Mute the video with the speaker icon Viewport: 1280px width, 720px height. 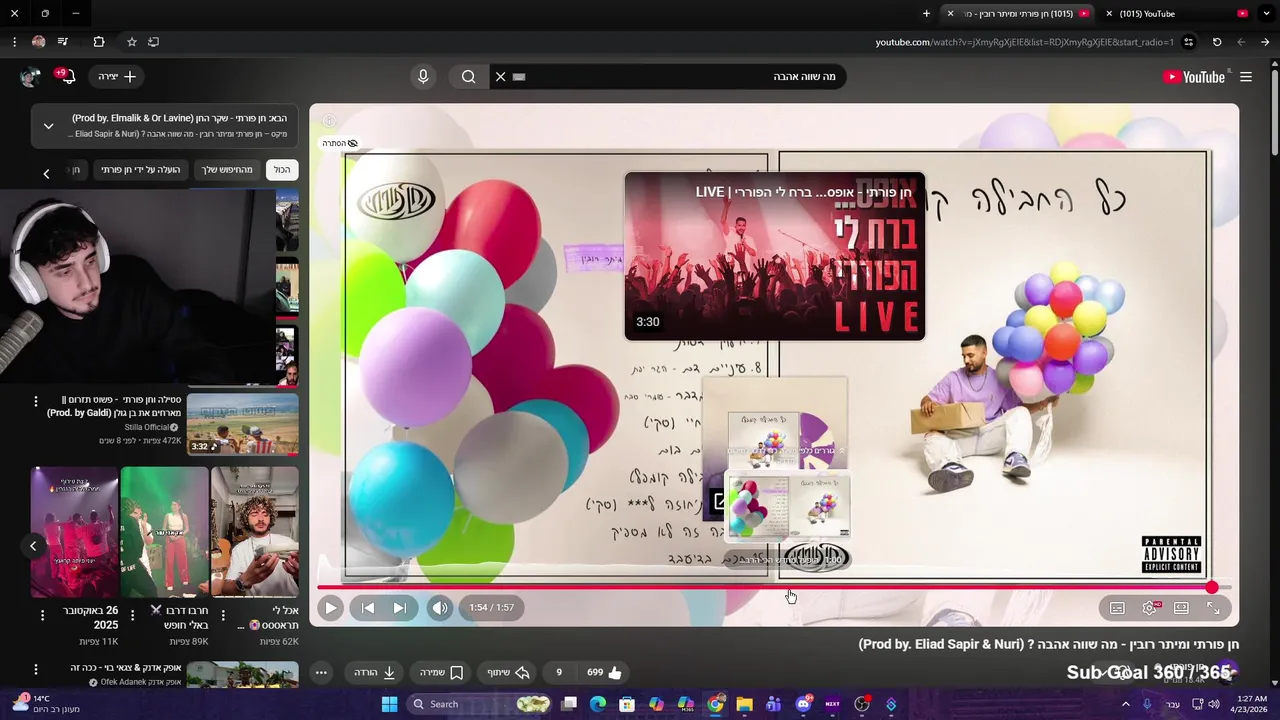point(440,608)
